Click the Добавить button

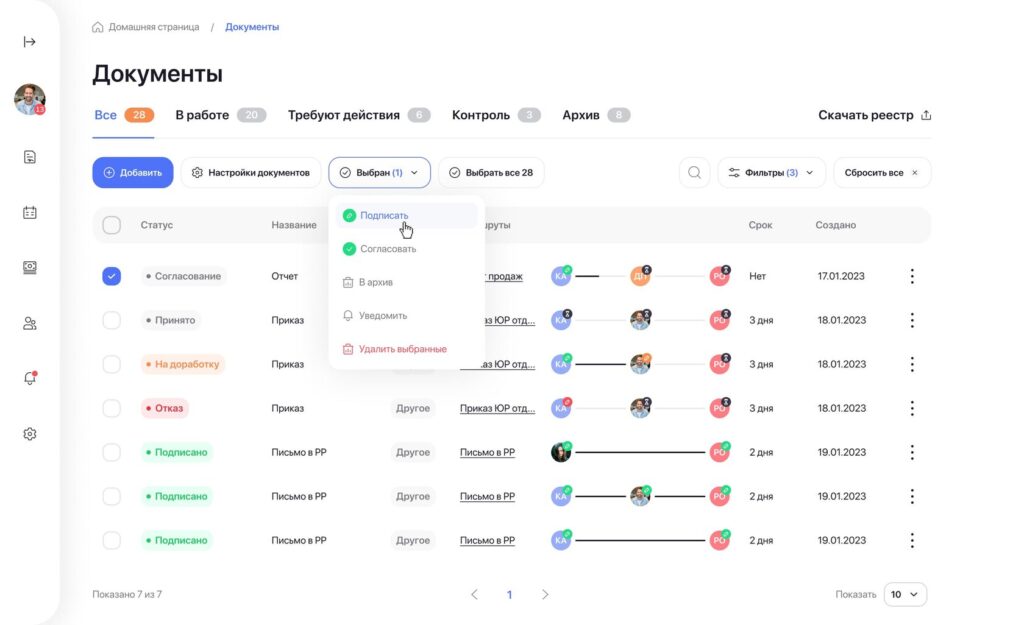click(x=133, y=173)
